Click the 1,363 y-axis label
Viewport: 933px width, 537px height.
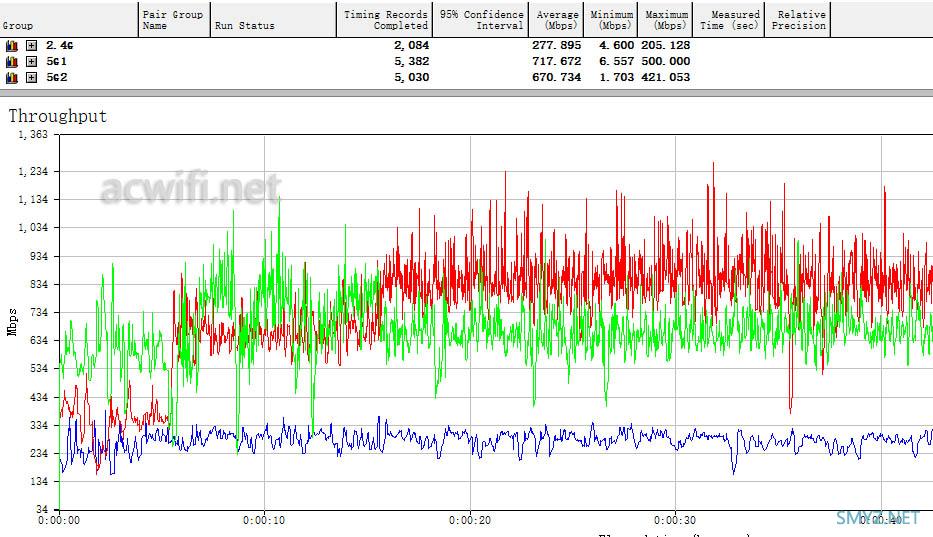33,135
